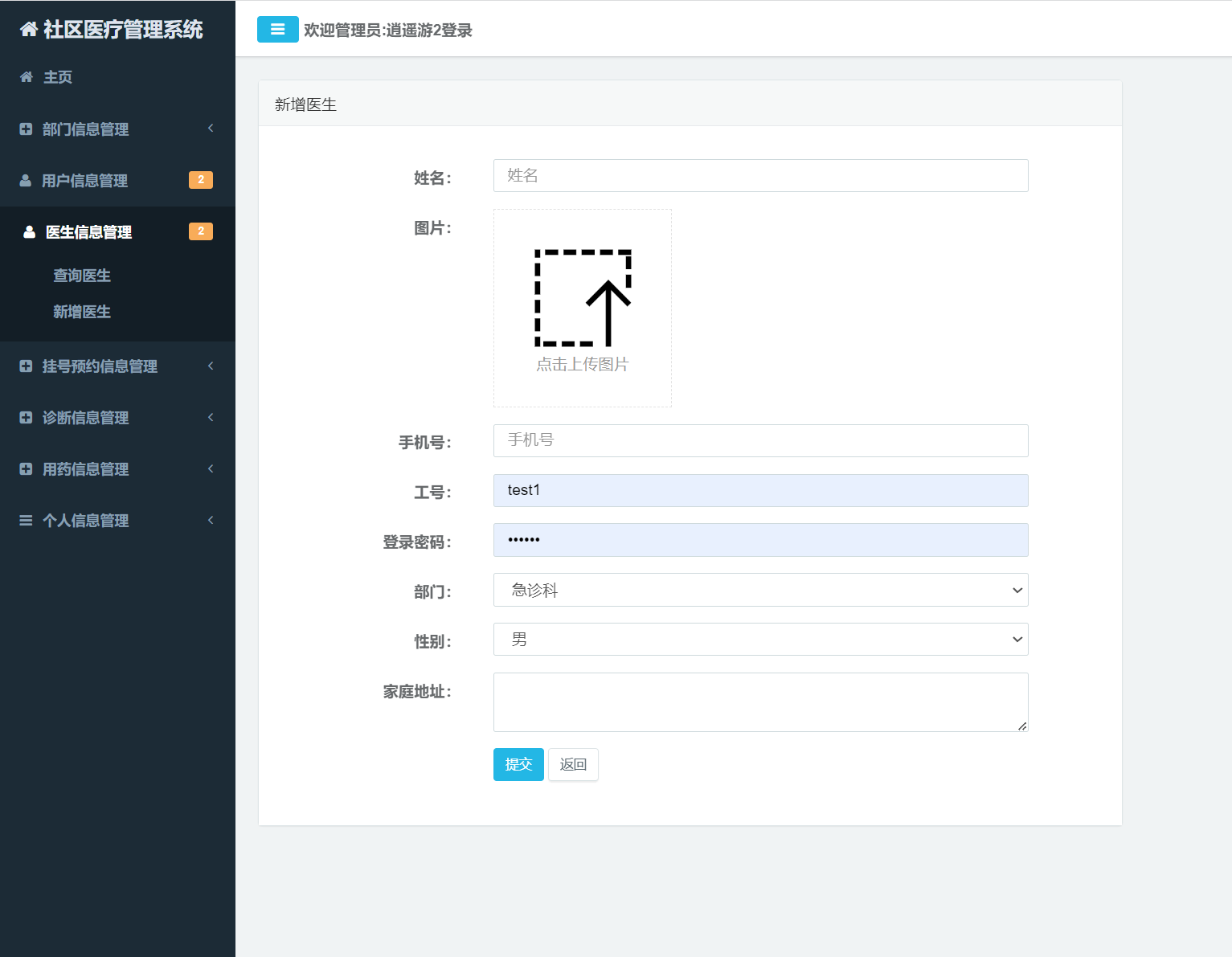This screenshot has height=957, width=1232.
Task: Click the plus icon beside 挂号预约信息管理
Action: click(26, 366)
